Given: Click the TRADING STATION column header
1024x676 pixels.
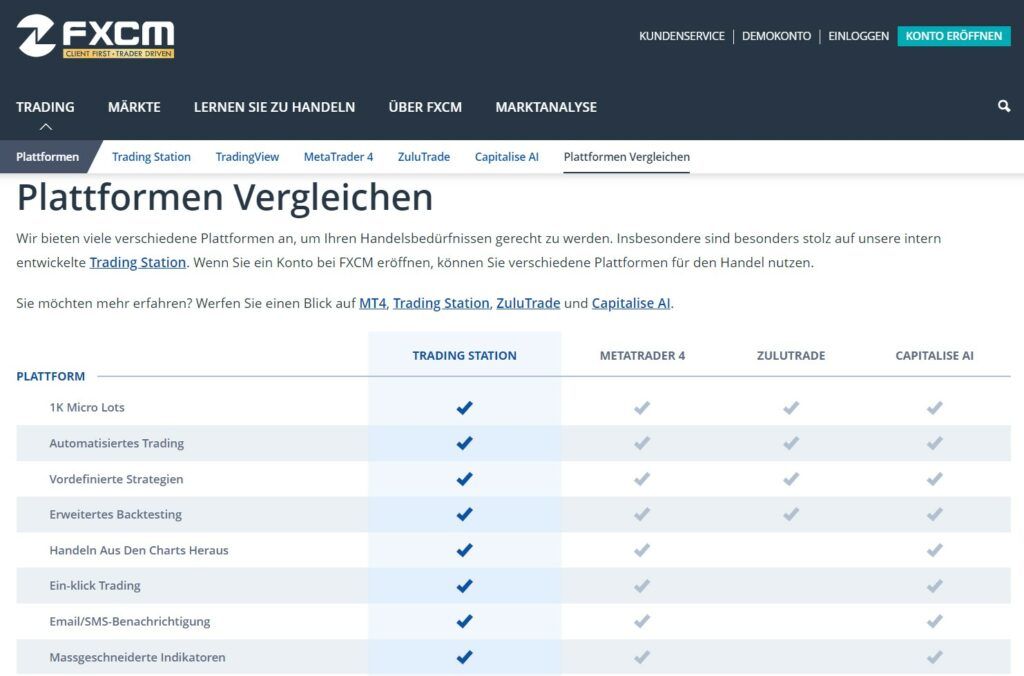Looking at the screenshot, I should [464, 355].
